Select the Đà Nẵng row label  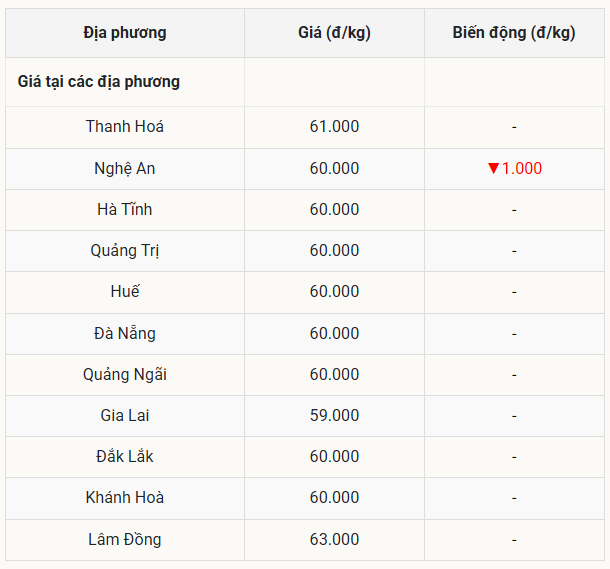[x=125, y=333]
